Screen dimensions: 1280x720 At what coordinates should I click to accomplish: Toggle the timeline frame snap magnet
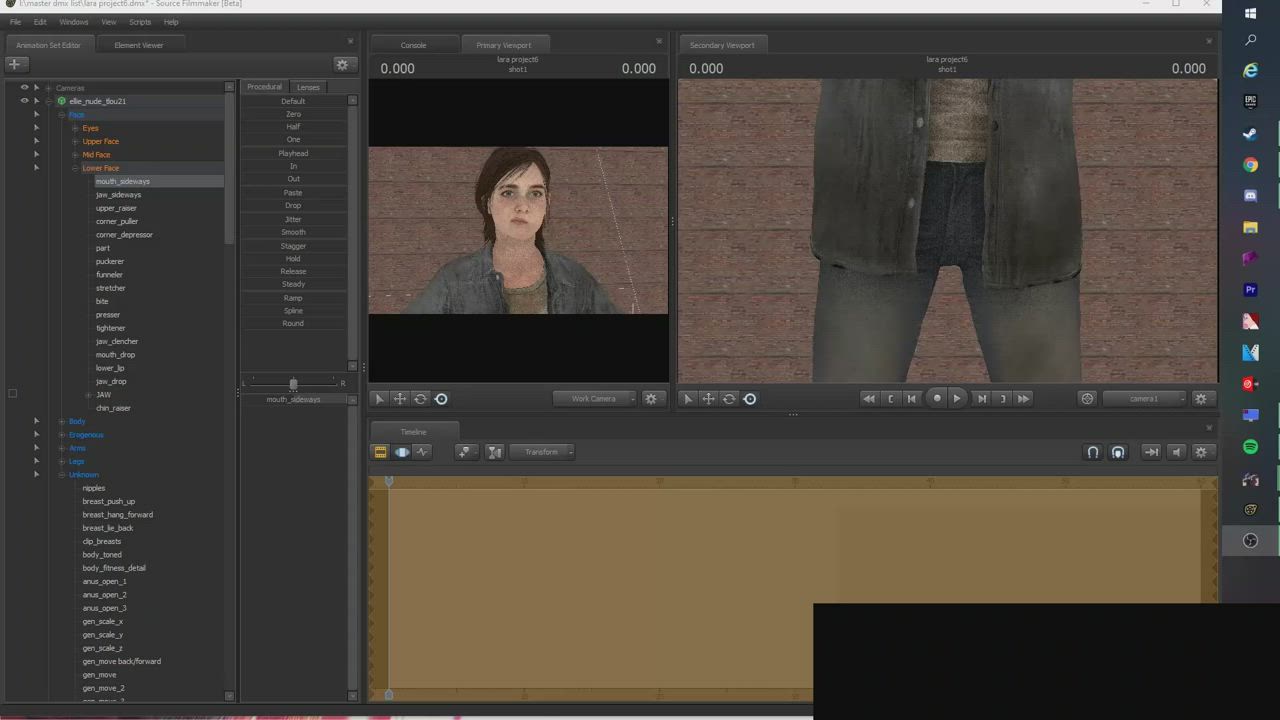coord(1118,452)
